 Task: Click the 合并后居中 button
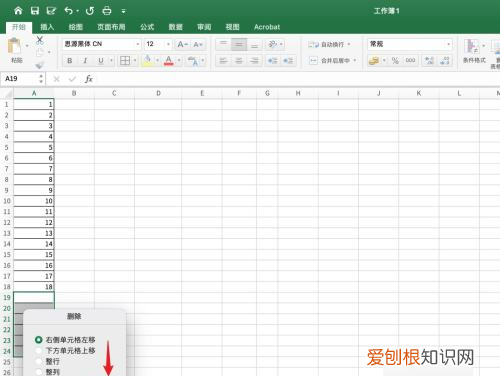329,61
